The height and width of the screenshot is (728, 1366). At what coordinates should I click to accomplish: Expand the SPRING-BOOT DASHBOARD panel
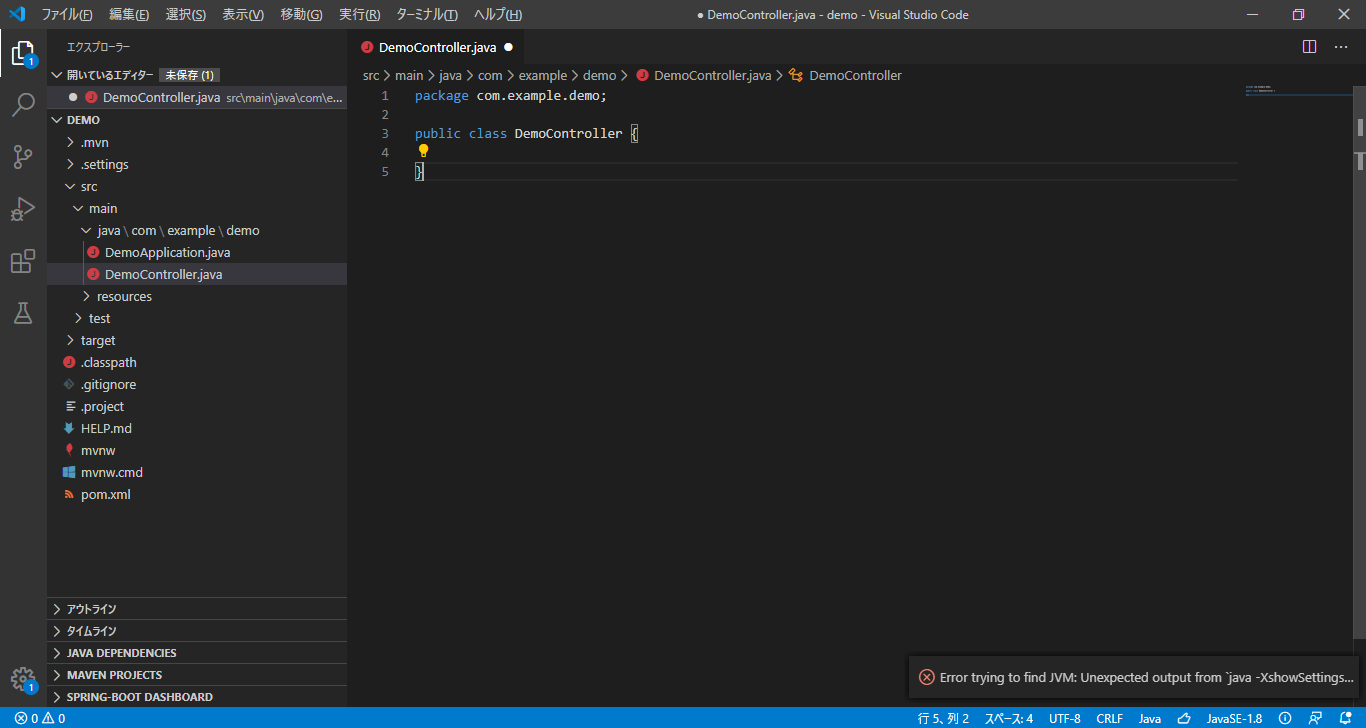pyautogui.click(x=197, y=697)
